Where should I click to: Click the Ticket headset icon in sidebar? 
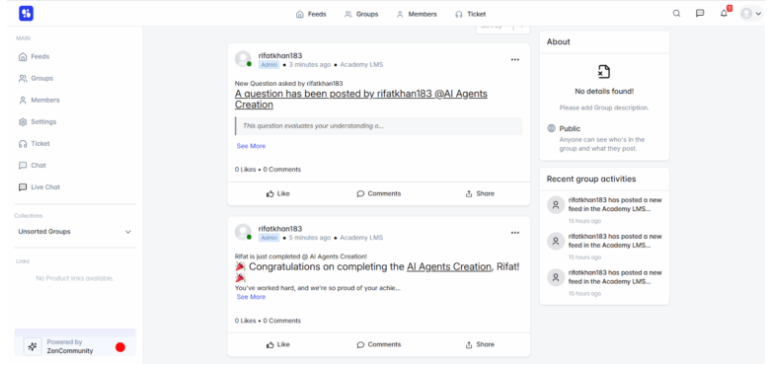(23, 144)
